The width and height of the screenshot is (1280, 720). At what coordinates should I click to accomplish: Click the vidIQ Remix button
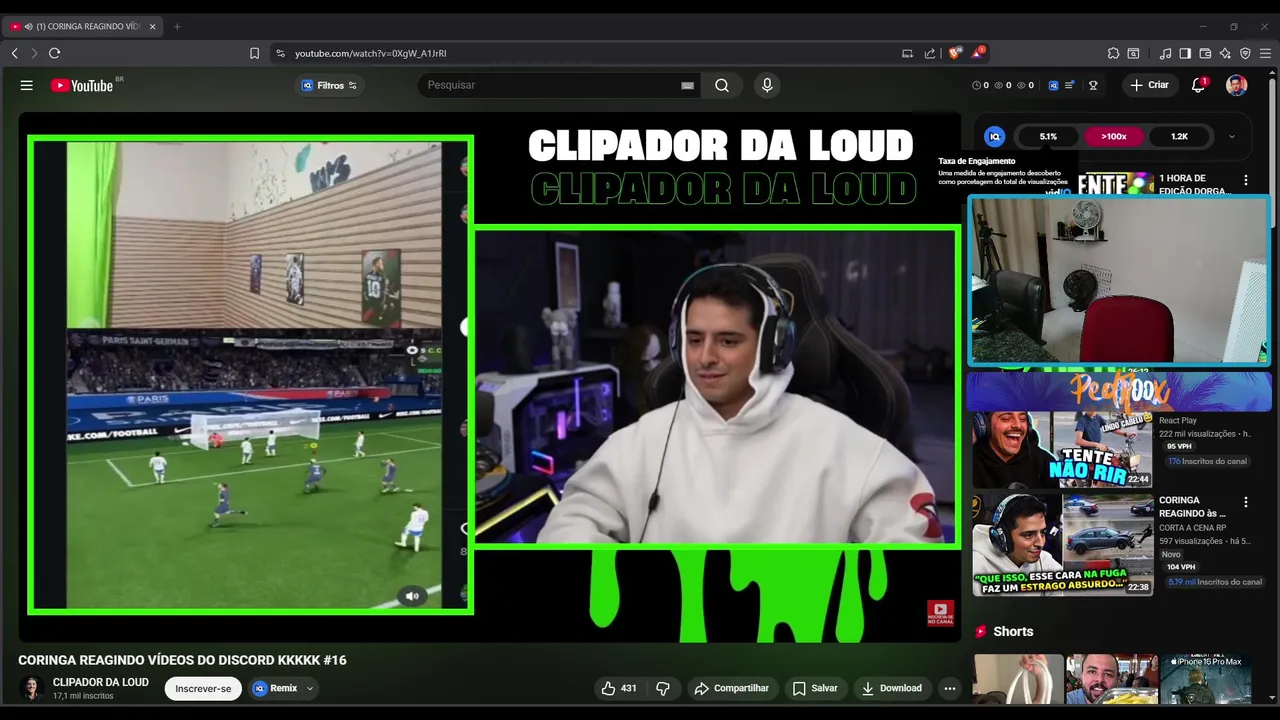(276, 688)
